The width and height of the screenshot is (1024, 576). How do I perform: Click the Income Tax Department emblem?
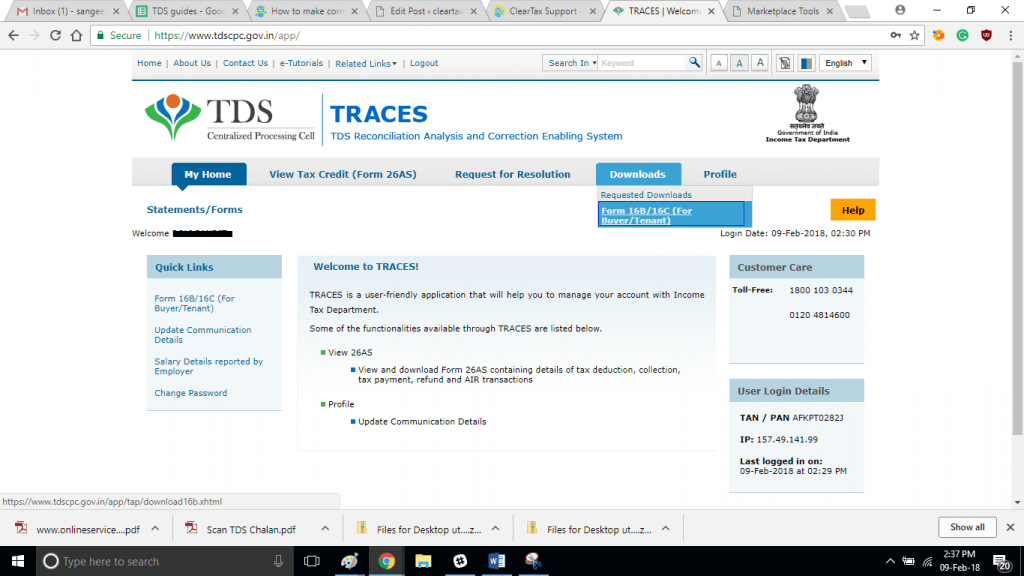tap(807, 113)
